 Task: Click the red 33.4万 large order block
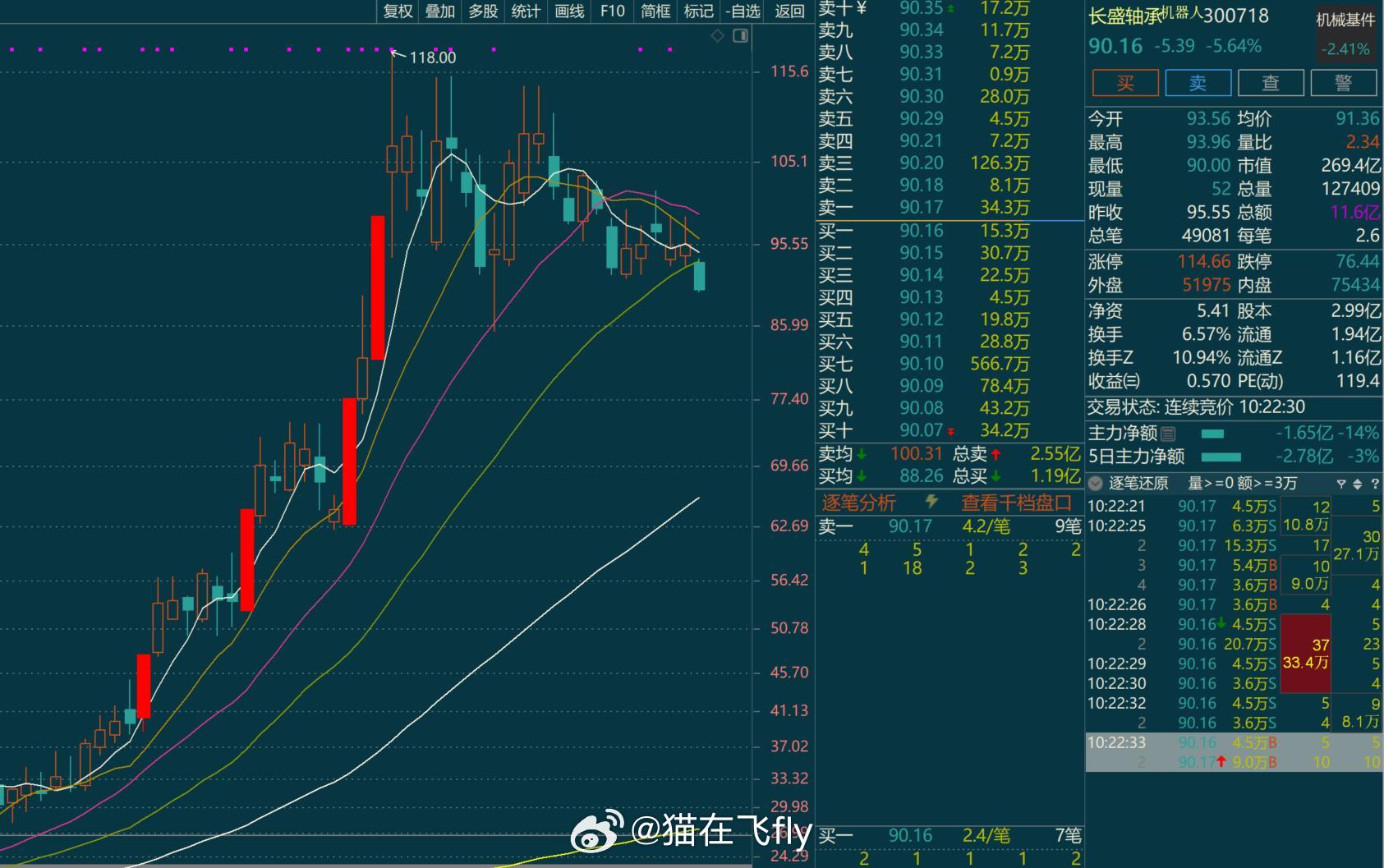[1305, 653]
